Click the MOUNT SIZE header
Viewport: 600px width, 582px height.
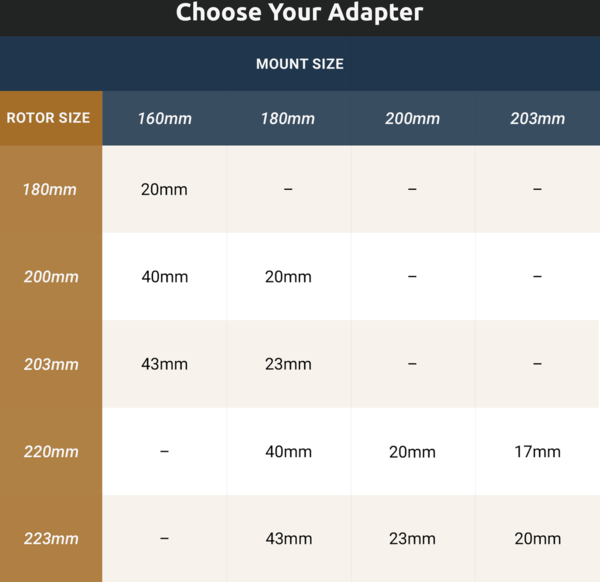pos(299,64)
